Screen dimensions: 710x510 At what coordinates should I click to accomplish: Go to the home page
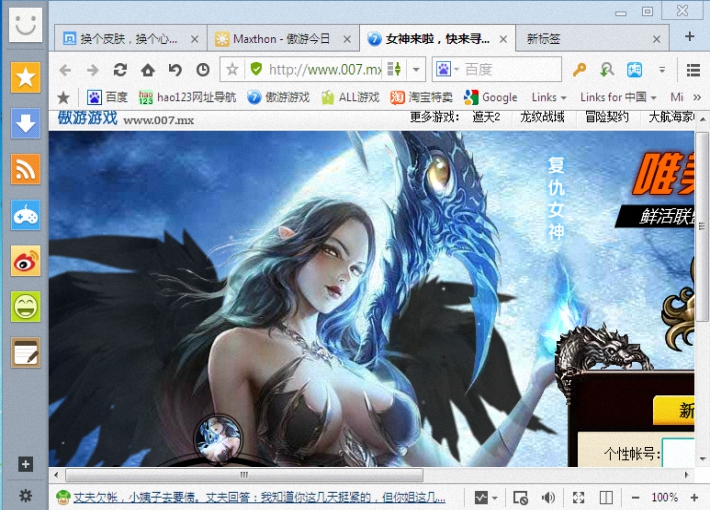click(148, 70)
